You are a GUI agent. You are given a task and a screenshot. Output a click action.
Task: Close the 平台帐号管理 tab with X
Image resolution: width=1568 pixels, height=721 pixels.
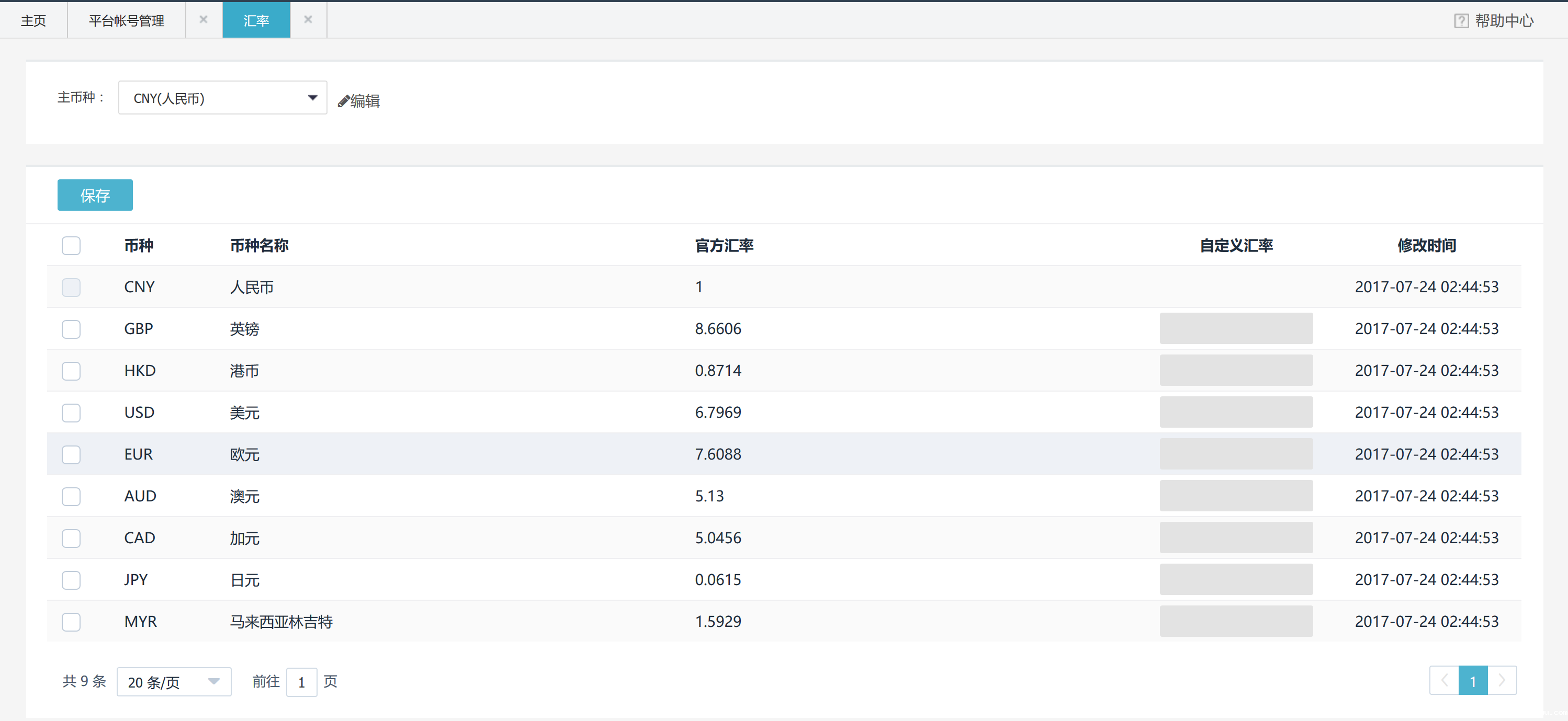[204, 20]
